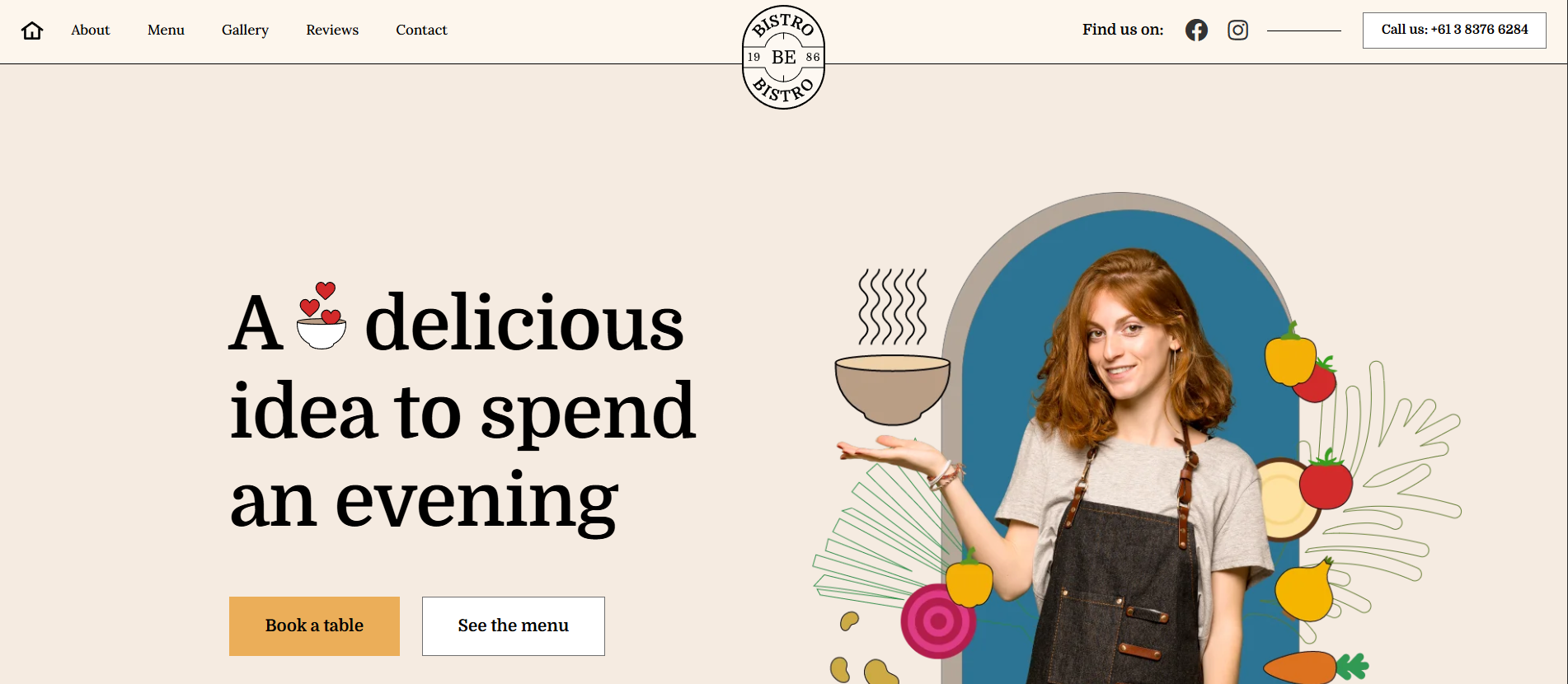
Task: Go to the Menu section
Action: coord(166,30)
